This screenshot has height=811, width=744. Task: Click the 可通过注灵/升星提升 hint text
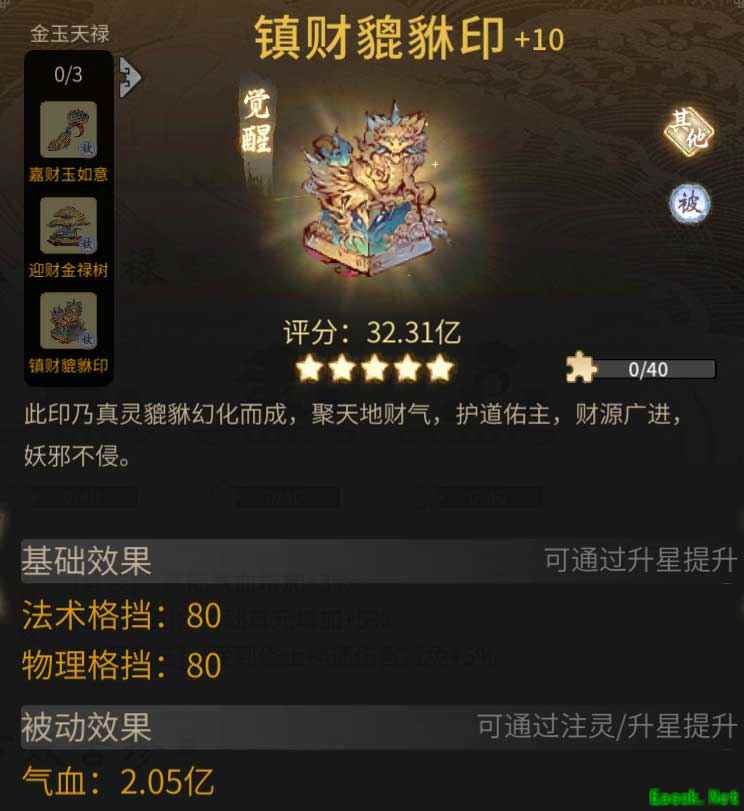tap(607, 726)
